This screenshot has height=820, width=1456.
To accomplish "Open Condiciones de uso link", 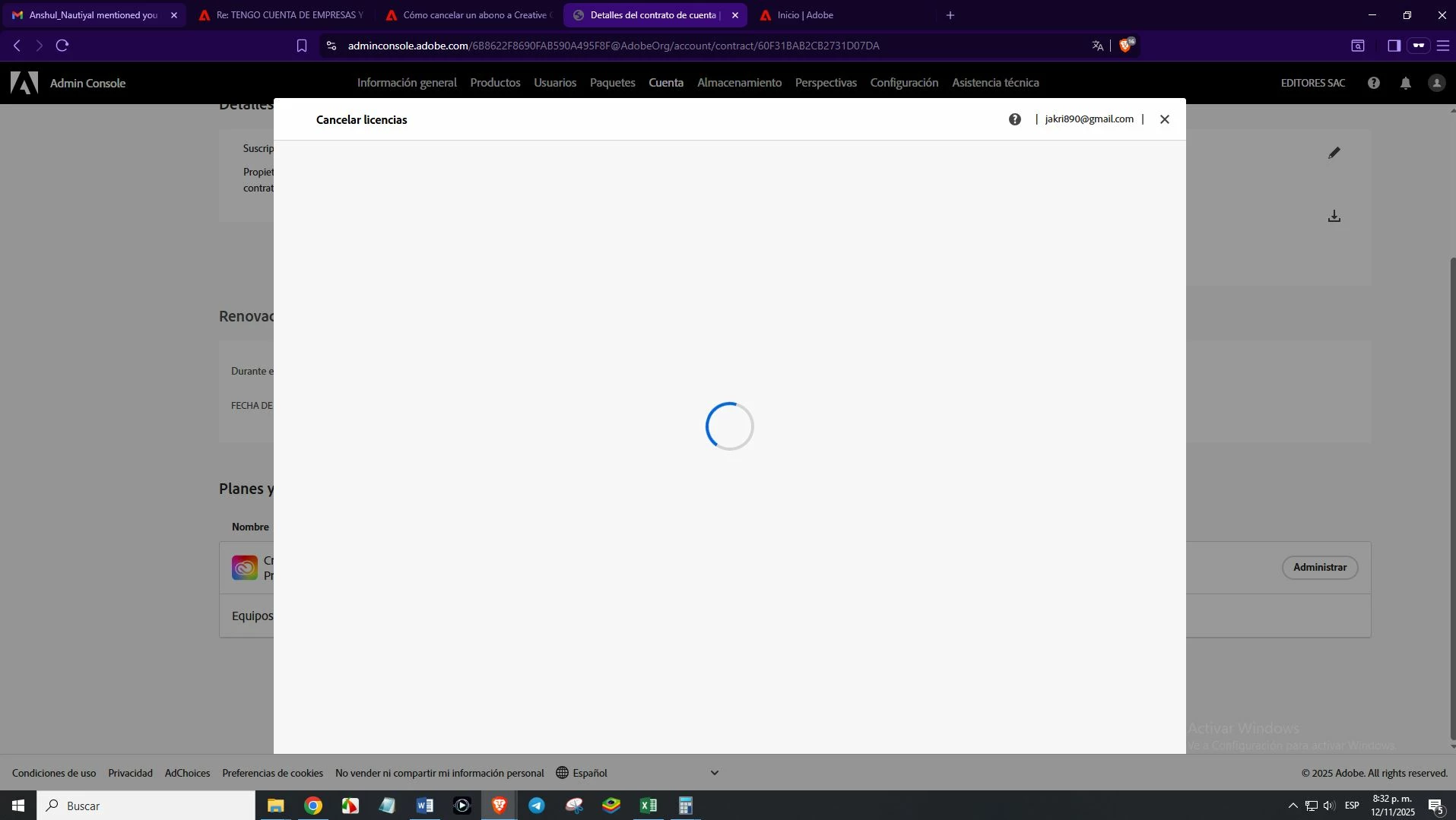I will [x=54, y=773].
